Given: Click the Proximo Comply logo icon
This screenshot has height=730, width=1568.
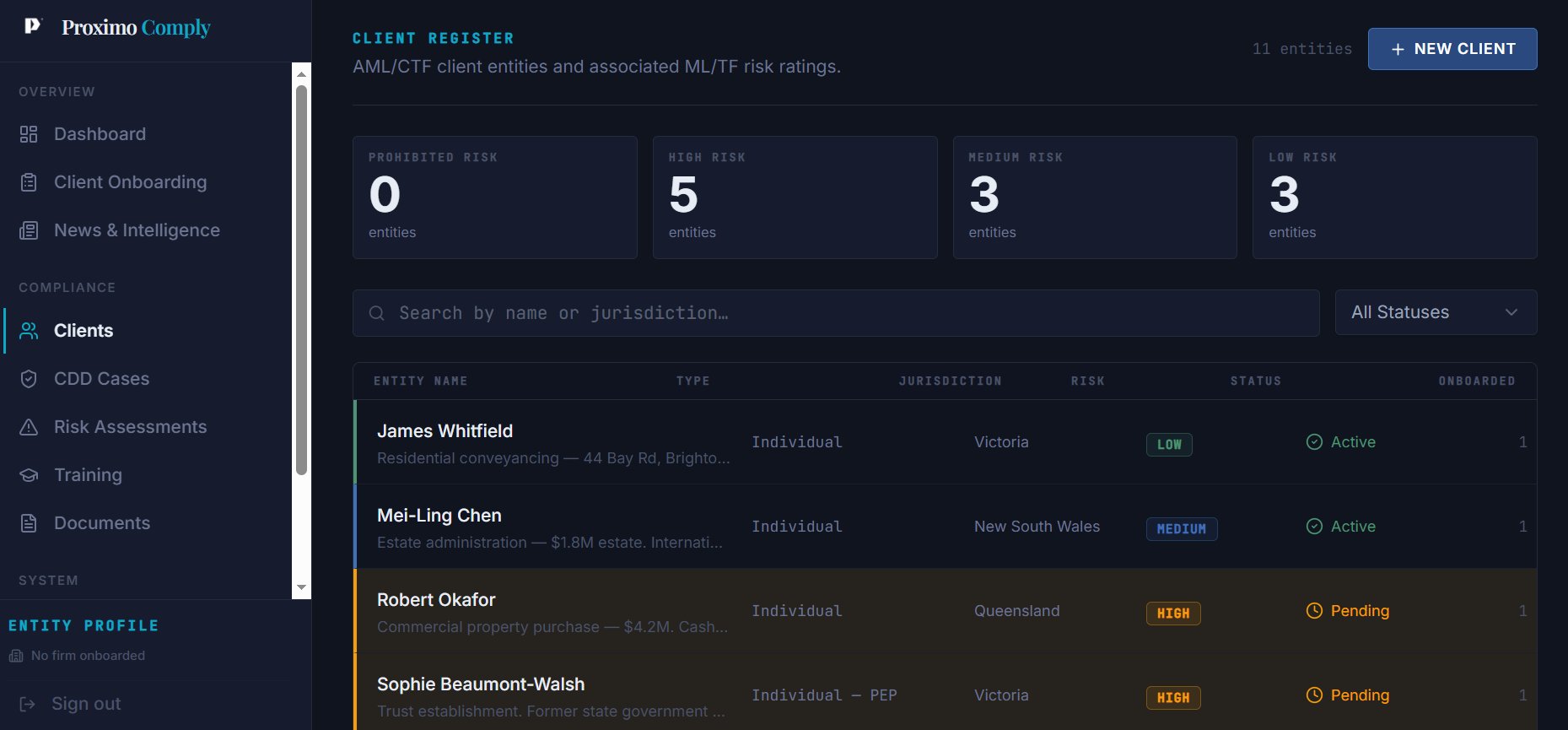Looking at the screenshot, I should pos(32,26).
